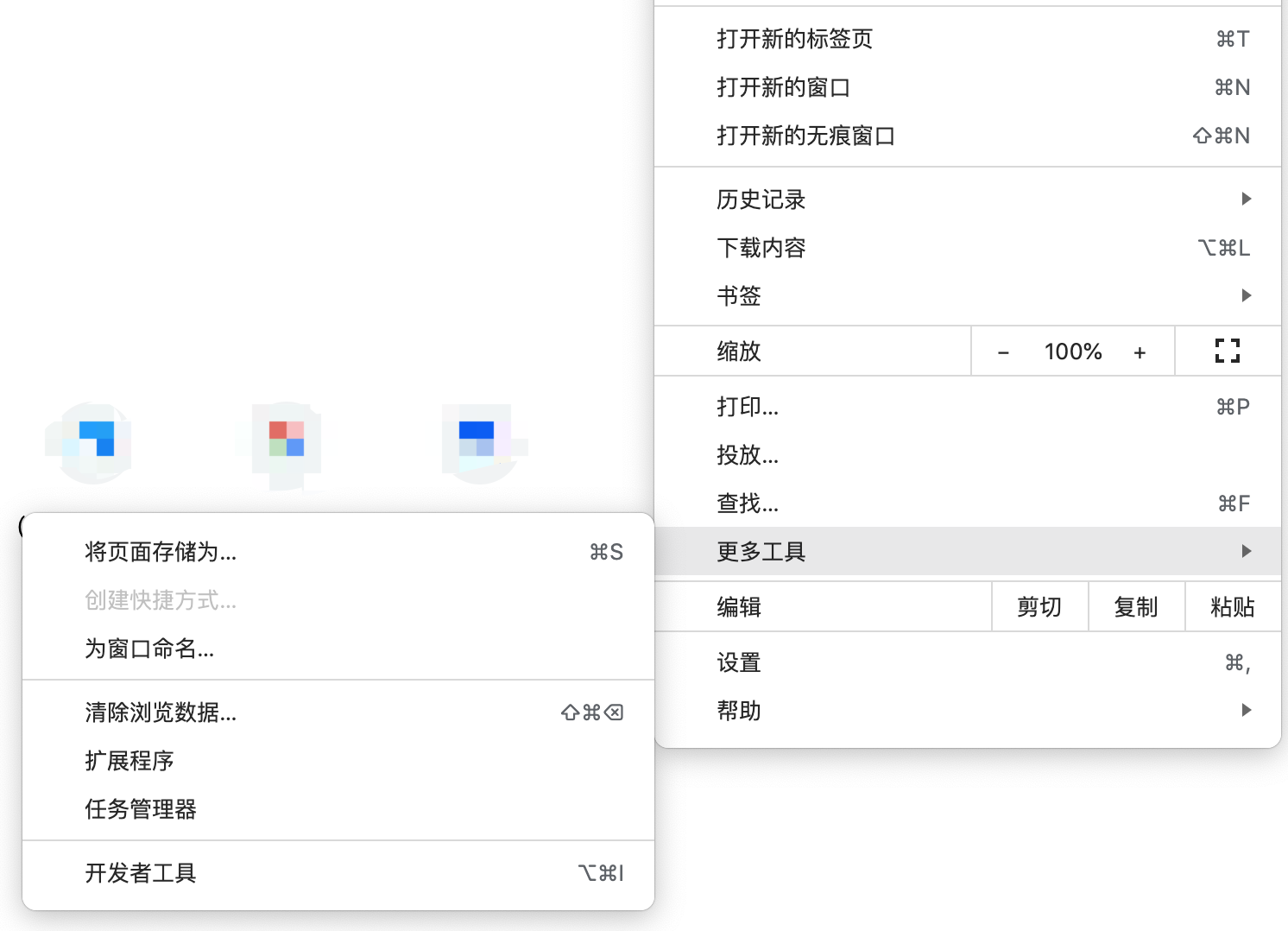Select 打印... print entry
Screen dimensions: 1288x931
tap(967, 407)
